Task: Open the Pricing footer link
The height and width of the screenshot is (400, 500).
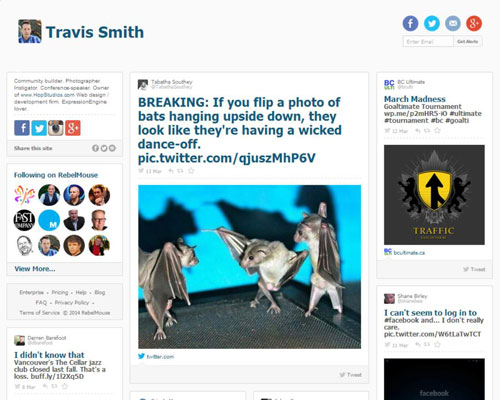Action: (x=60, y=292)
